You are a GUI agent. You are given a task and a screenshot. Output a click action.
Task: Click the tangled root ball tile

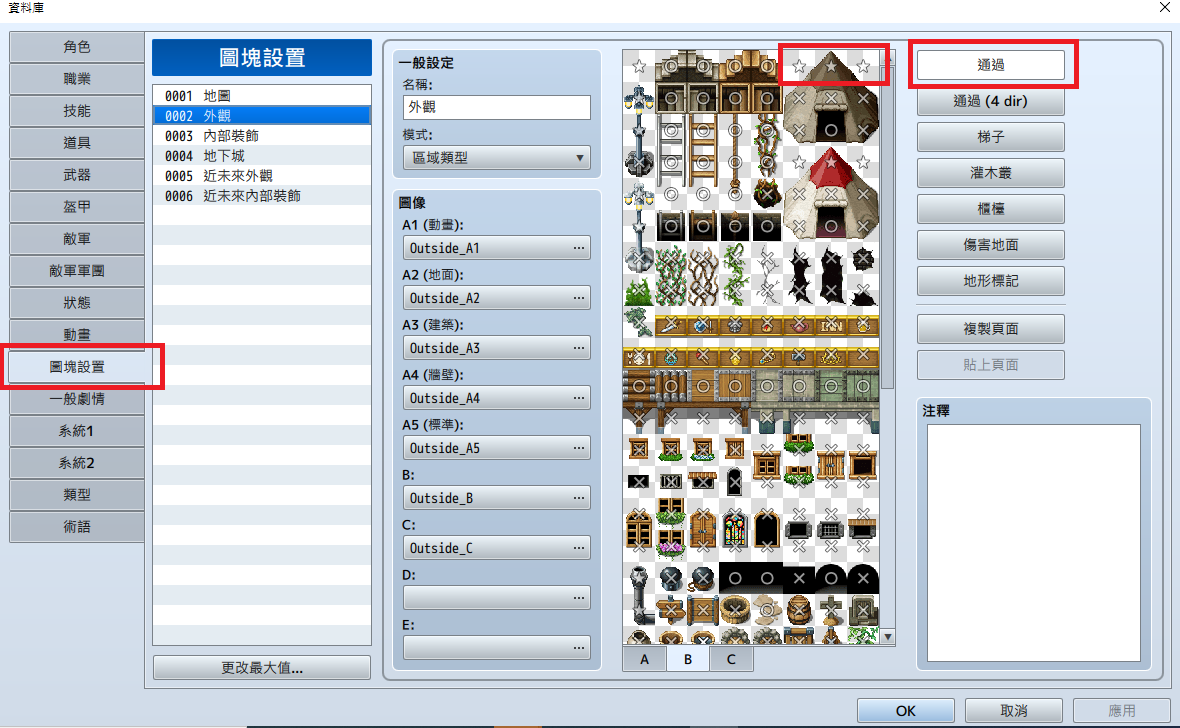coord(767,194)
